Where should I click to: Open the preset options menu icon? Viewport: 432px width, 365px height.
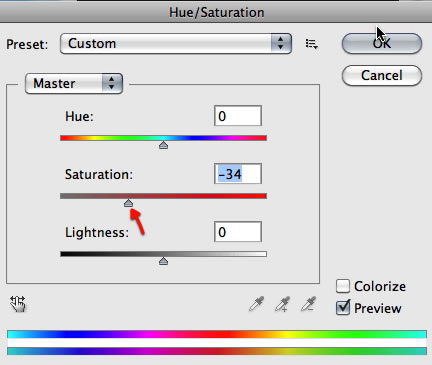tap(312, 44)
